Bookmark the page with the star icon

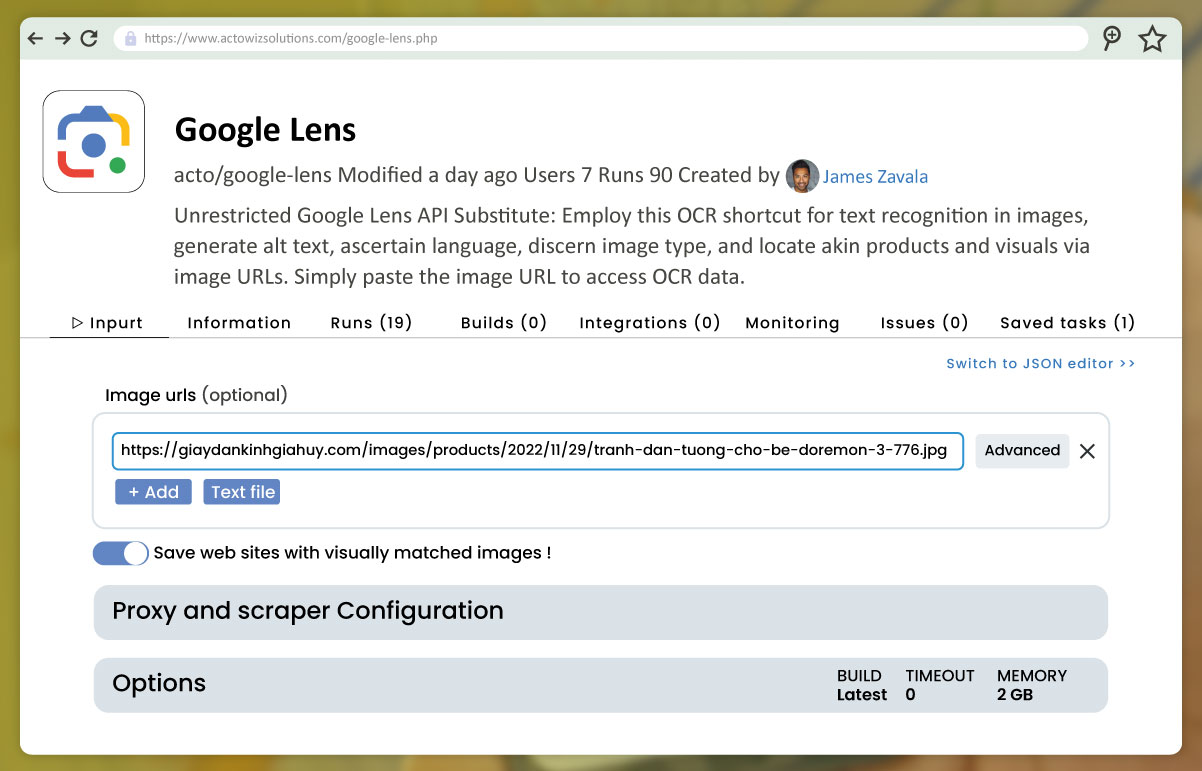(1153, 39)
